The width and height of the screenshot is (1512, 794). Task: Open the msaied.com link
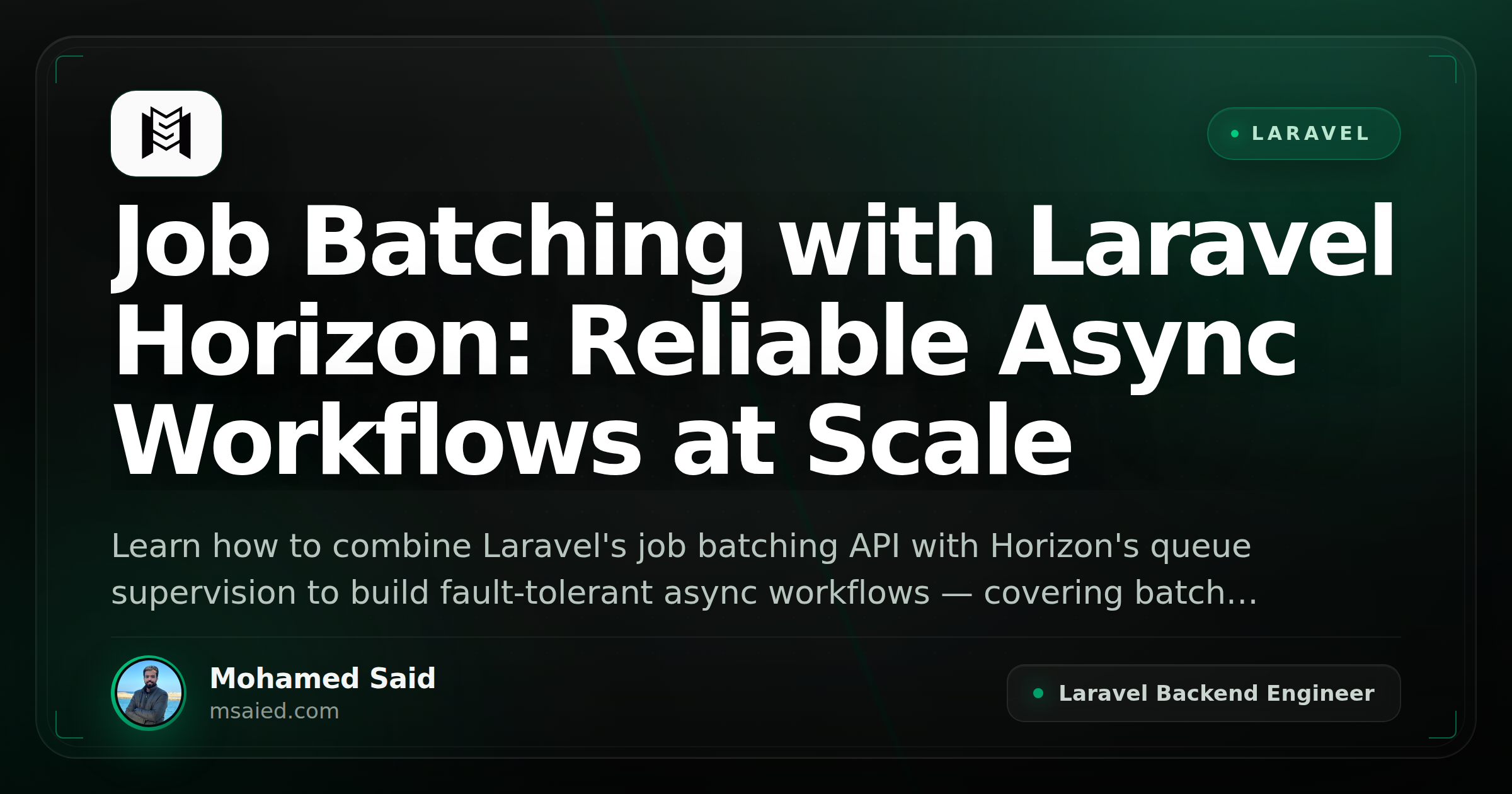[x=274, y=711]
